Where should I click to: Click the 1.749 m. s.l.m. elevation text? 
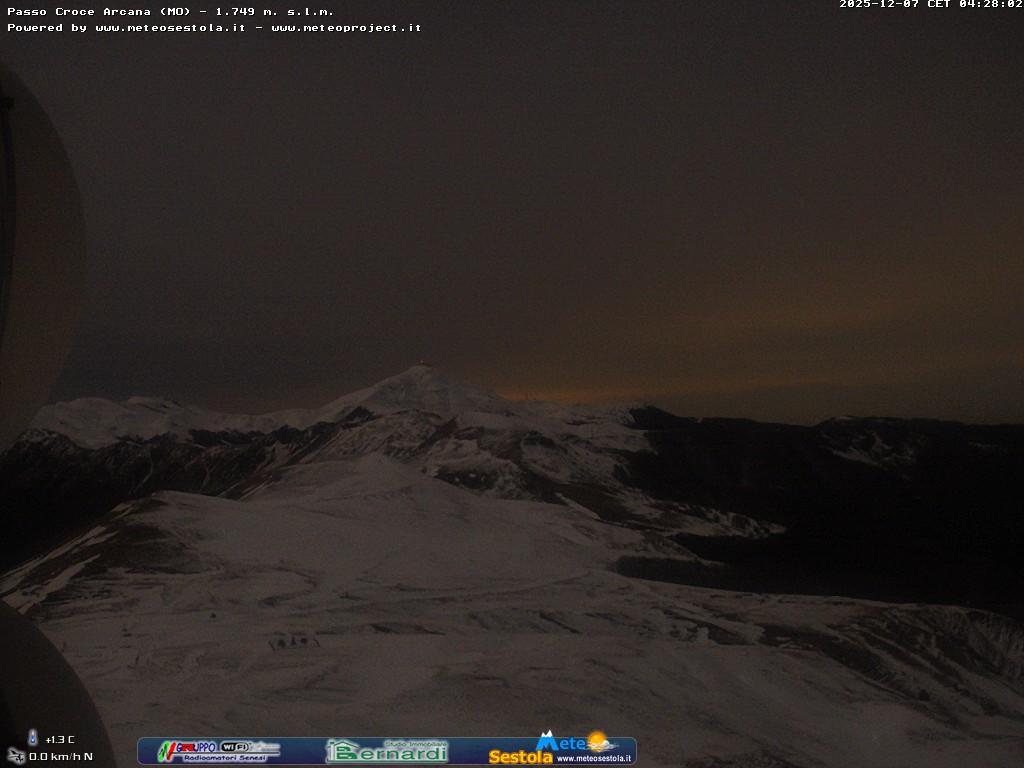tap(274, 12)
